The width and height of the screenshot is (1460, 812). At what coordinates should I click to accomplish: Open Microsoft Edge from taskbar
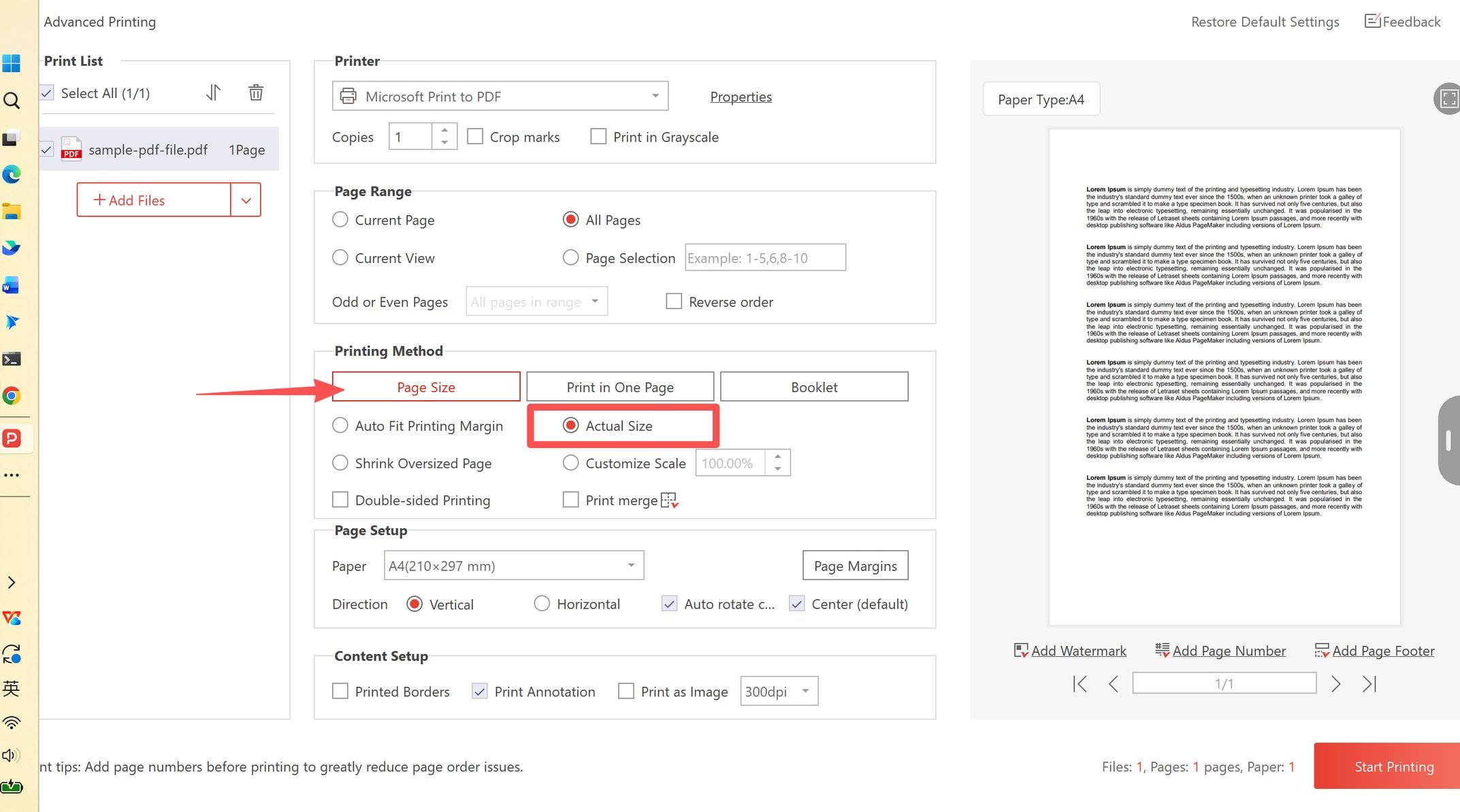pos(12,175)
